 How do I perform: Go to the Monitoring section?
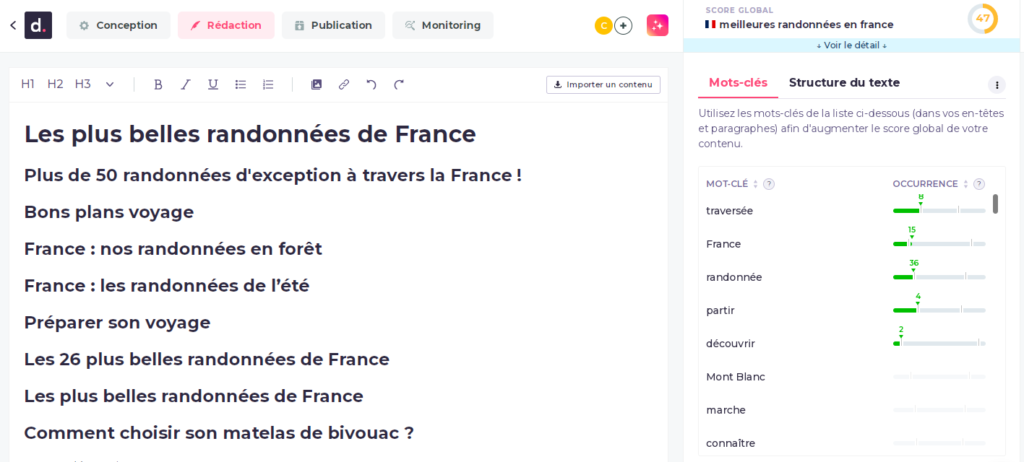[x=442, y=25]
